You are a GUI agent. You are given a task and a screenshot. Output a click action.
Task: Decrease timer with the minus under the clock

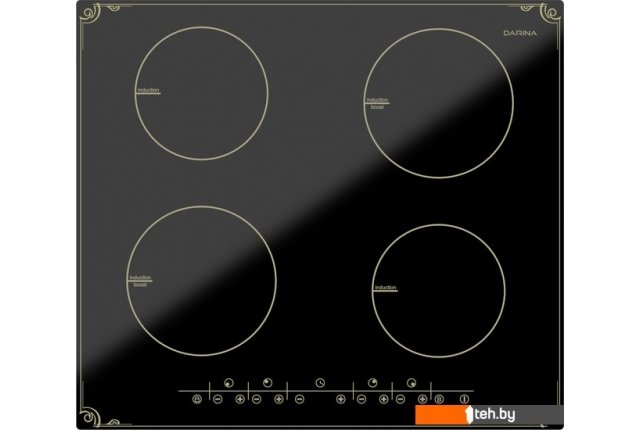[x=299, y=398]
